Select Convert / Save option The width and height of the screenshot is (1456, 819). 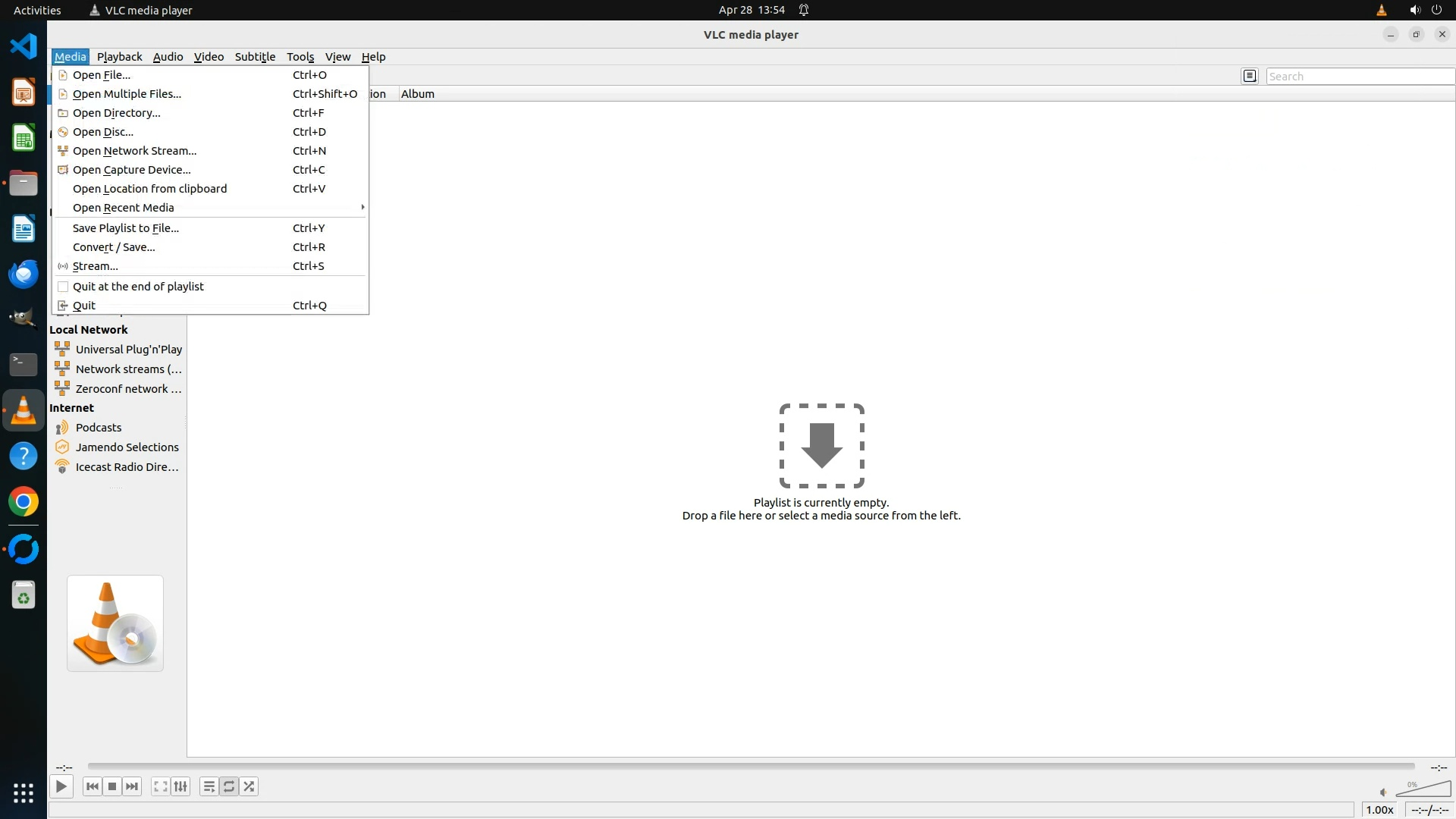pos(114,247)
